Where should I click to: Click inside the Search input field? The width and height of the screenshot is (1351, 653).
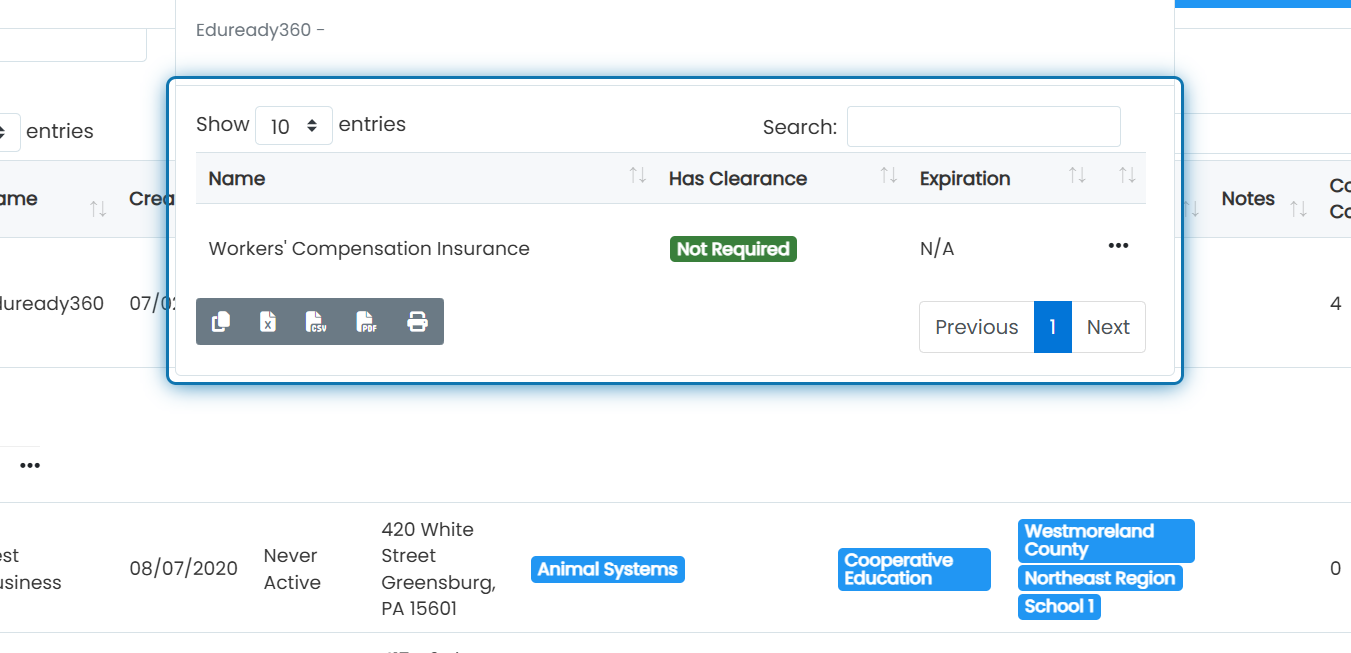click(x=984, y=127)
